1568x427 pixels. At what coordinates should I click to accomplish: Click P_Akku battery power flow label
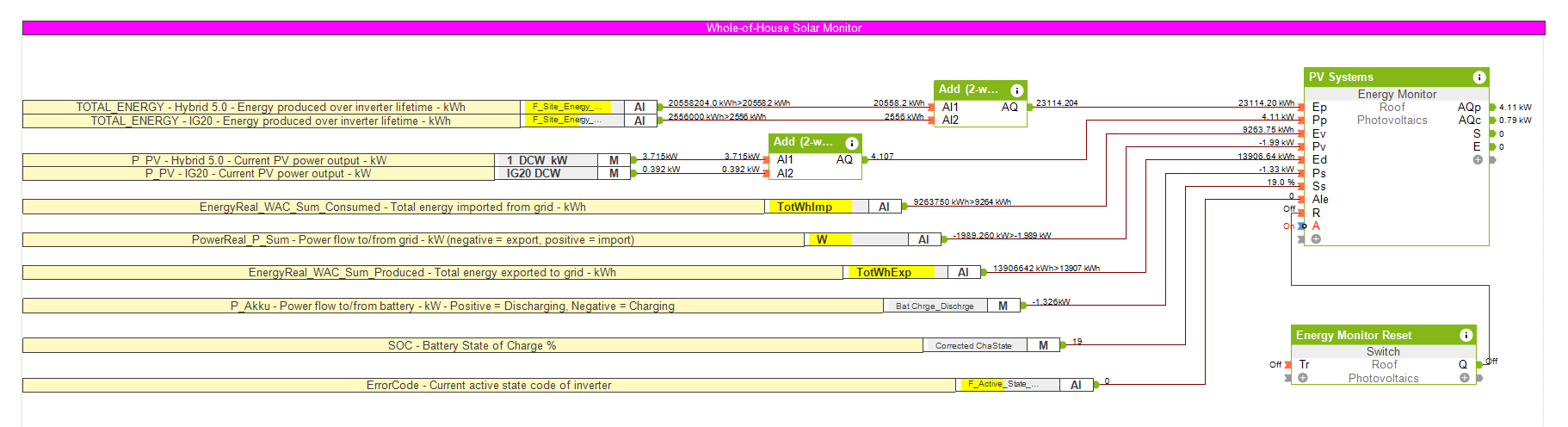453,306
